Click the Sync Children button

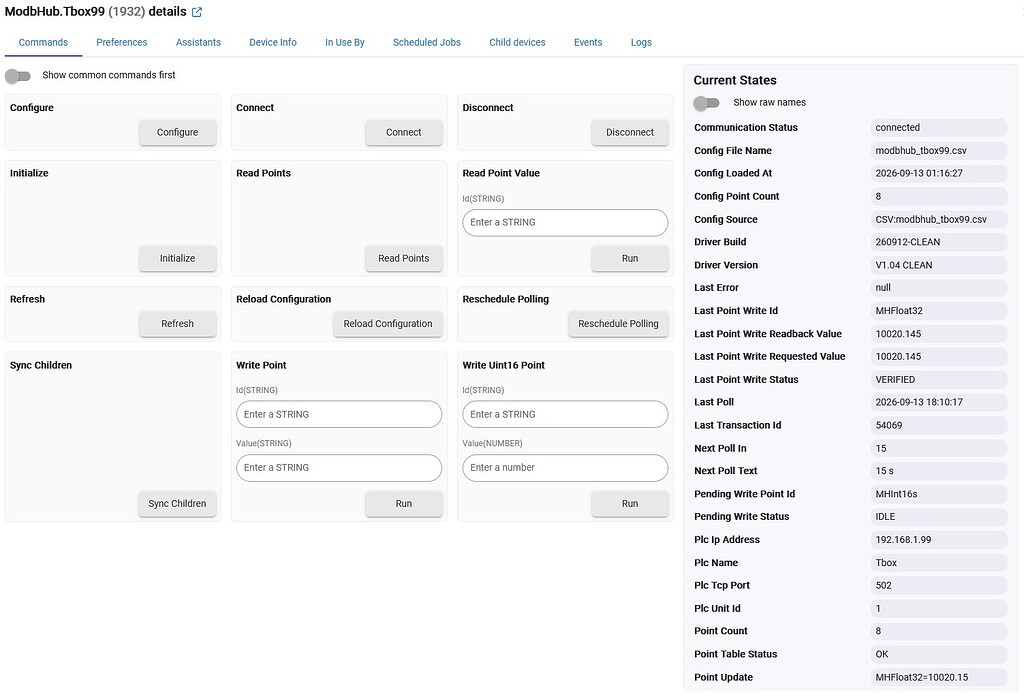177,504
